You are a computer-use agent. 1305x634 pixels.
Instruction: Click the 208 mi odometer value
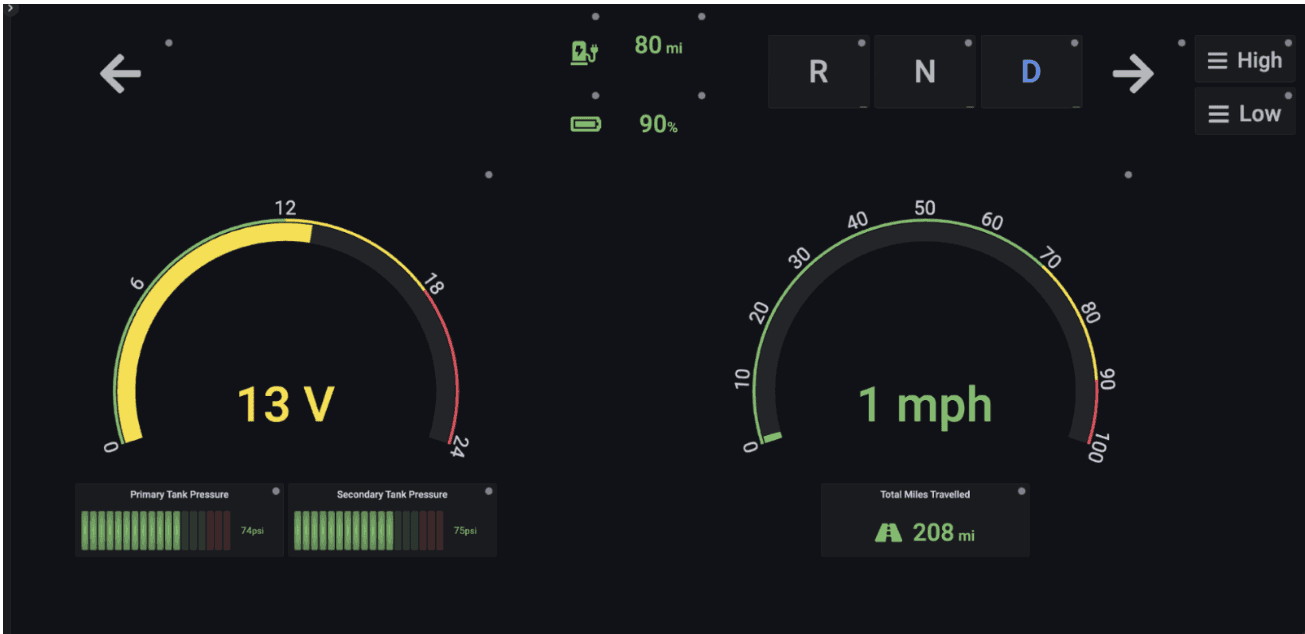pos(943,532)
